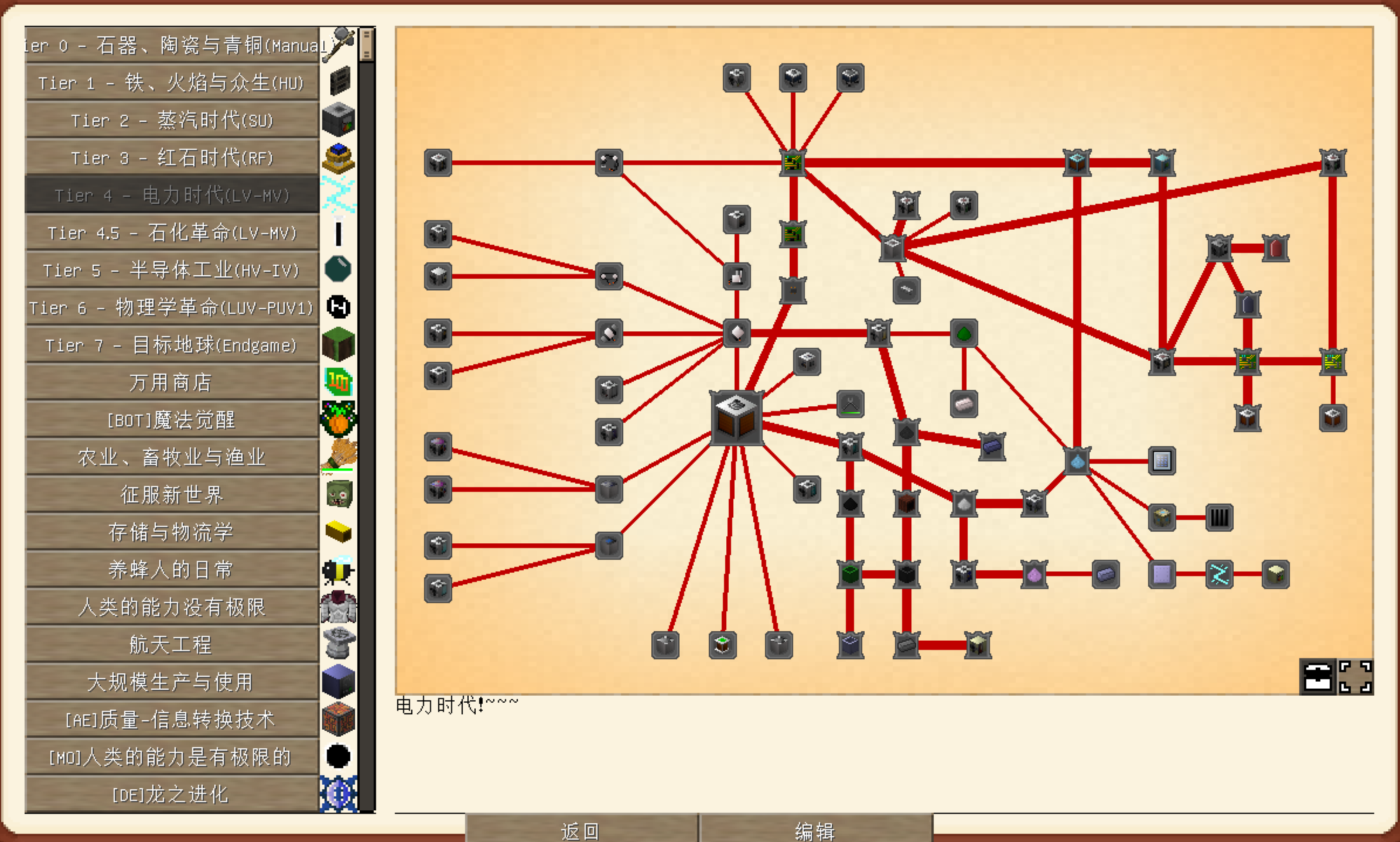Open the cyan lightning bolt quest
This screenshot has width=1400, height=842.
click(x=1219, y=574)
